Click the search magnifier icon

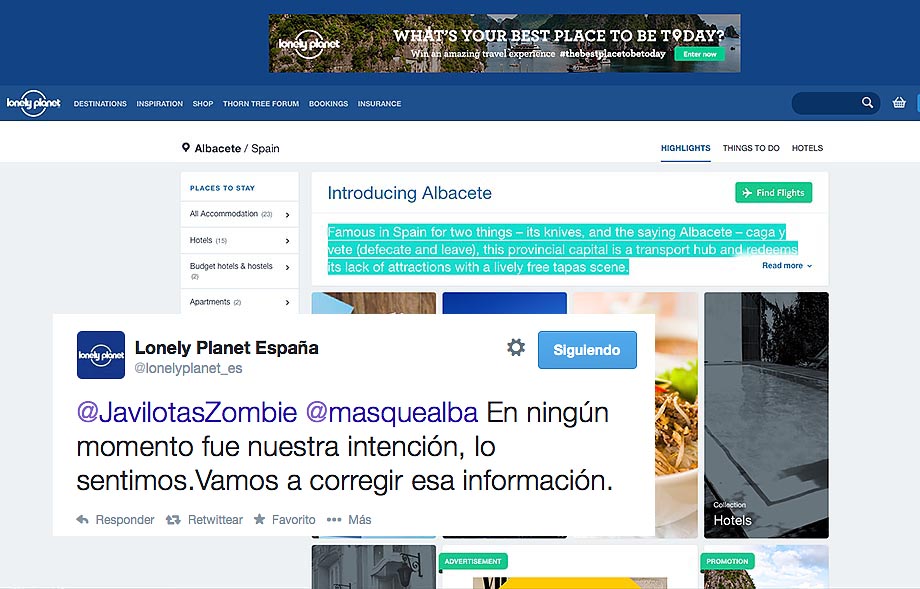(867, 103)
